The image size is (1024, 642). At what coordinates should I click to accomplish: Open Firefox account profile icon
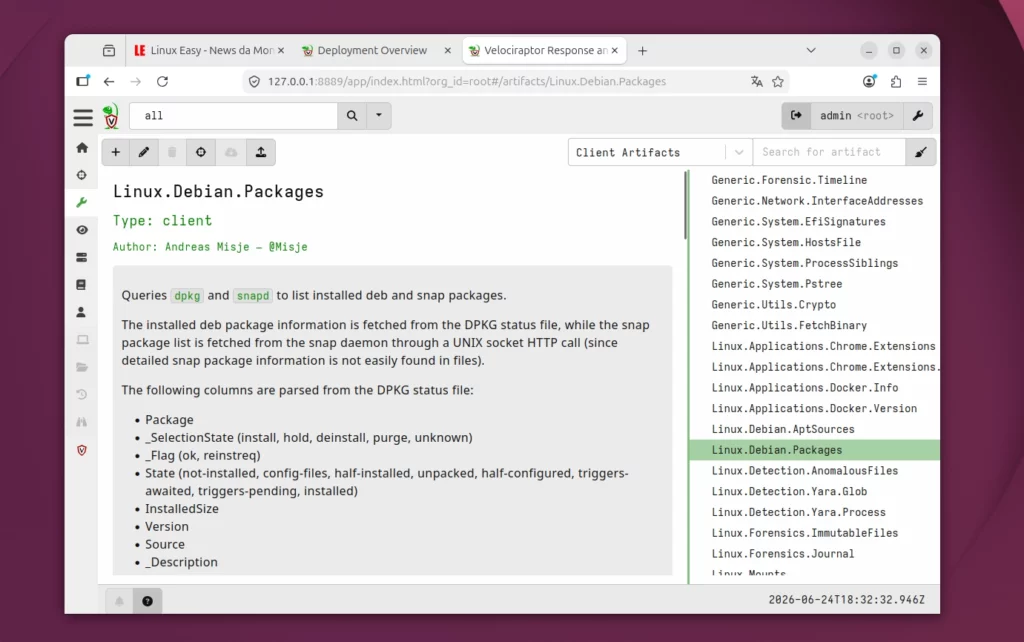pyautogui.click(x=869, y=82)
